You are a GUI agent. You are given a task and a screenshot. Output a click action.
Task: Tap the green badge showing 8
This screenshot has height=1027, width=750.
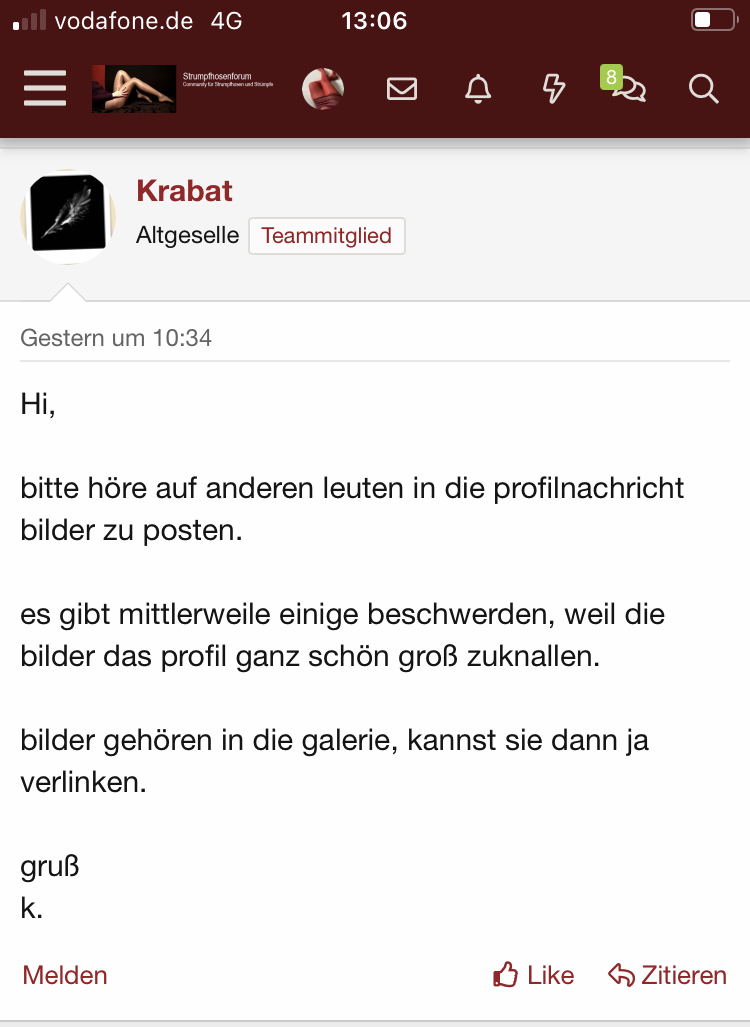pos(610,77)
